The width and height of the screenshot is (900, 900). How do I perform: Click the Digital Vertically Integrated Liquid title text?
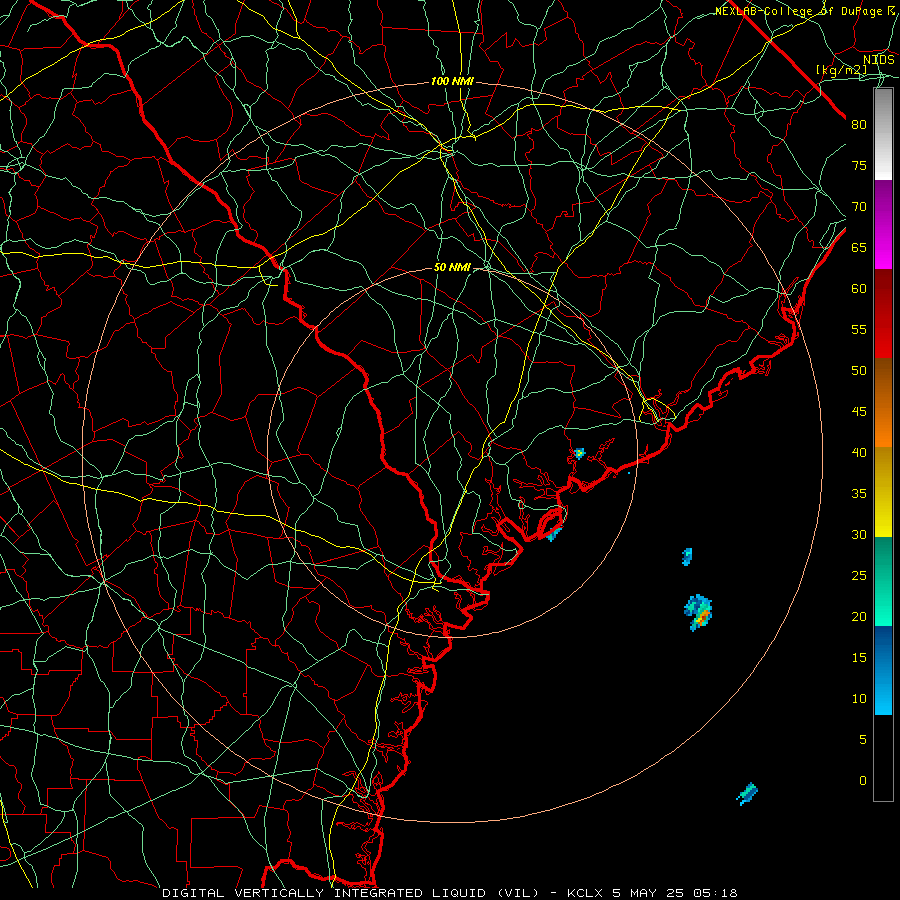pos(350,893)
